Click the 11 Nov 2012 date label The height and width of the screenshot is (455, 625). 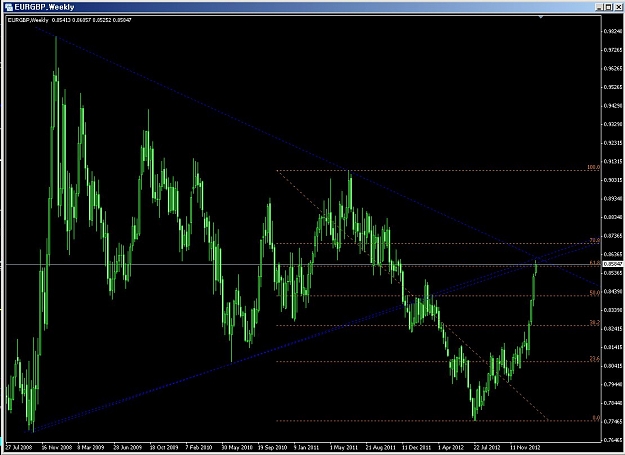coord(525,447)
